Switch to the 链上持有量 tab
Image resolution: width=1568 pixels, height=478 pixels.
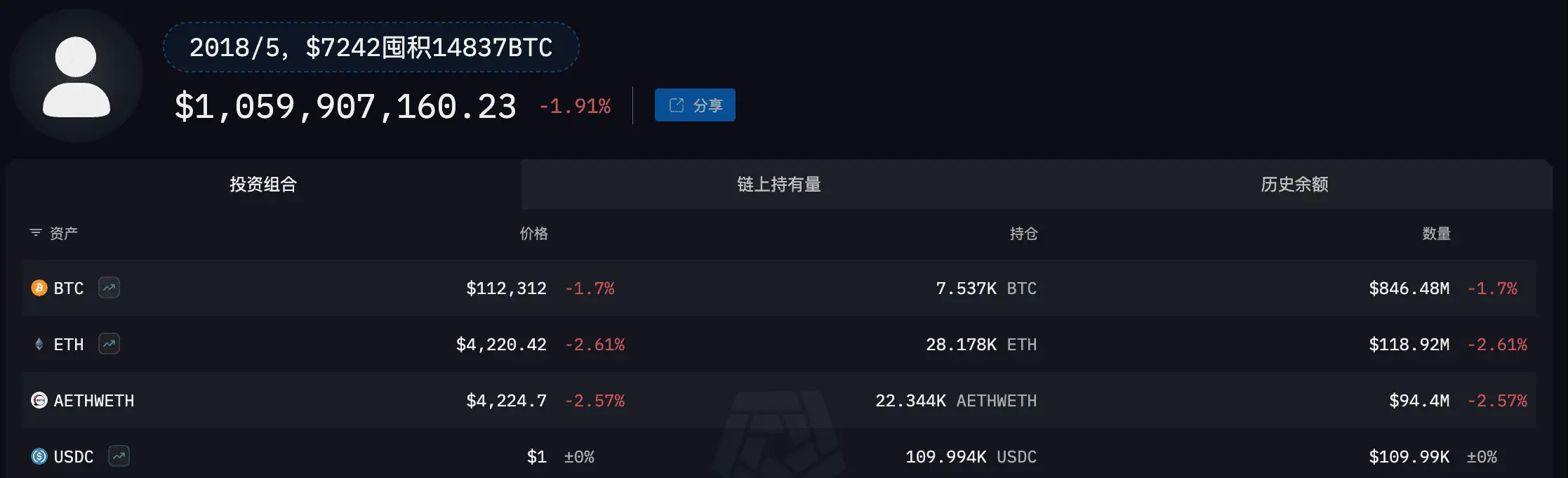(779, 184)
